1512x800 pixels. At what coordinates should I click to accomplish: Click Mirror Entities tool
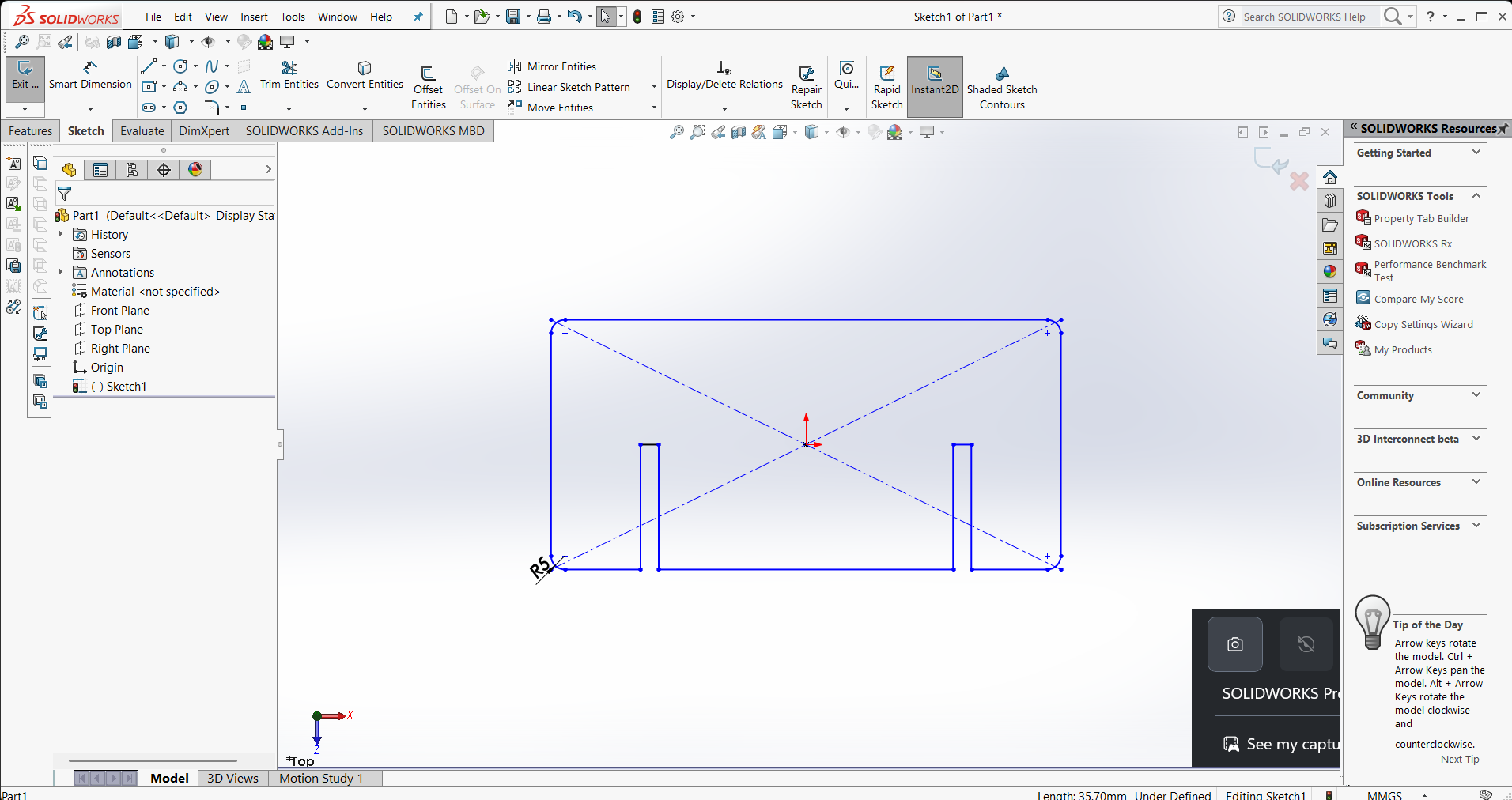click(552, 66)
